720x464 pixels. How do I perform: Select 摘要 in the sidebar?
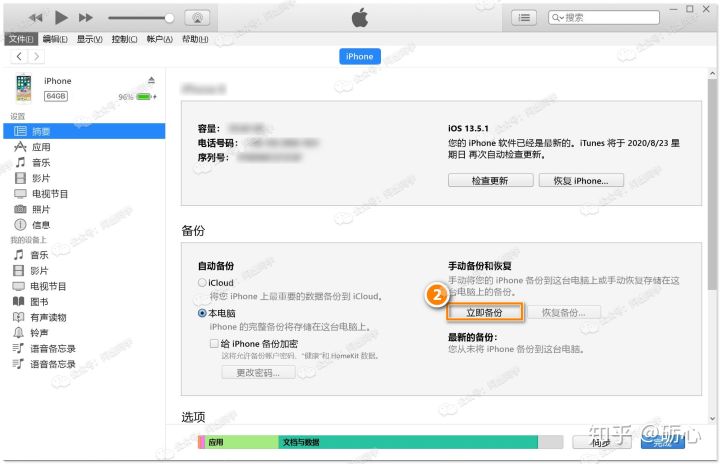point(84,131)
